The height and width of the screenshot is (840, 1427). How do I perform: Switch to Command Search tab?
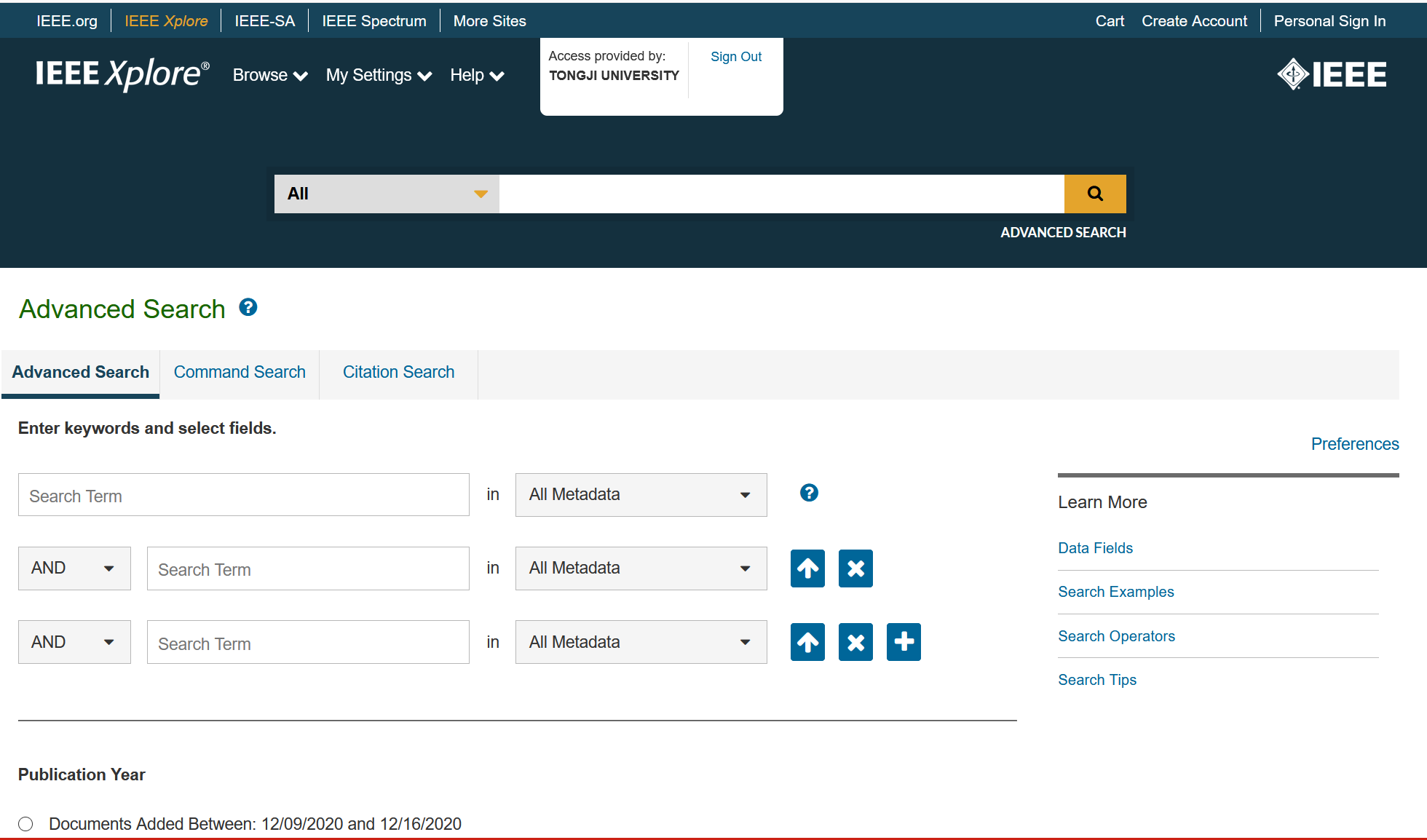240,373
